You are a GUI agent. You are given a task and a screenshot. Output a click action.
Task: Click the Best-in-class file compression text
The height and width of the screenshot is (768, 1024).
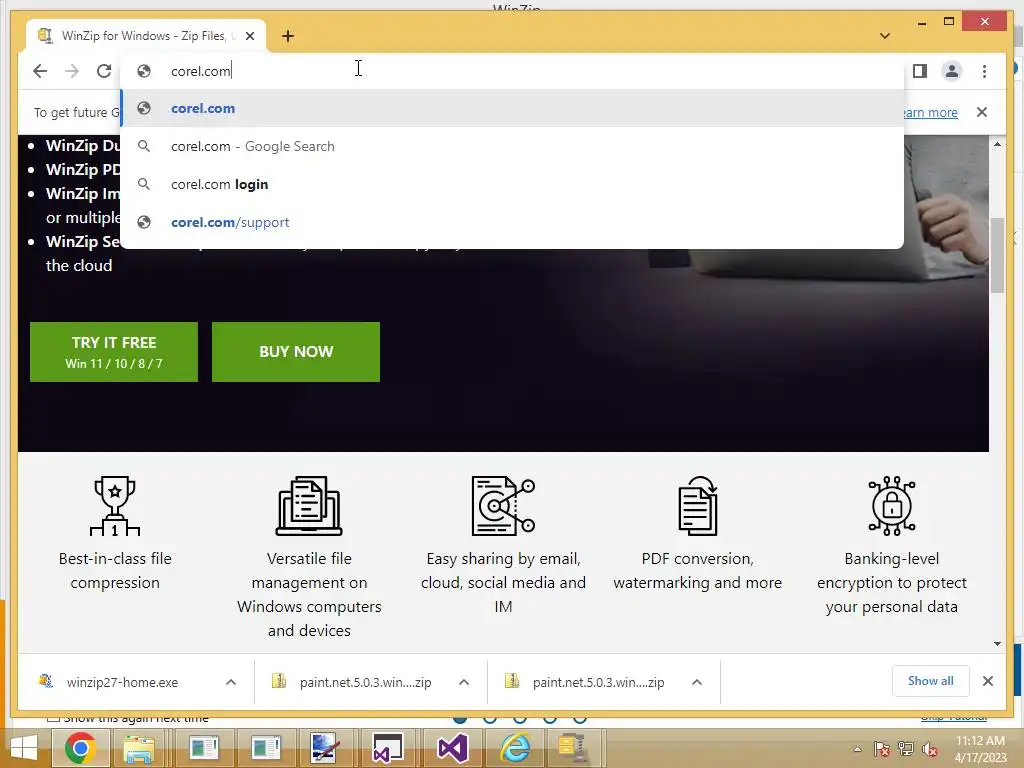coord(115,571)
